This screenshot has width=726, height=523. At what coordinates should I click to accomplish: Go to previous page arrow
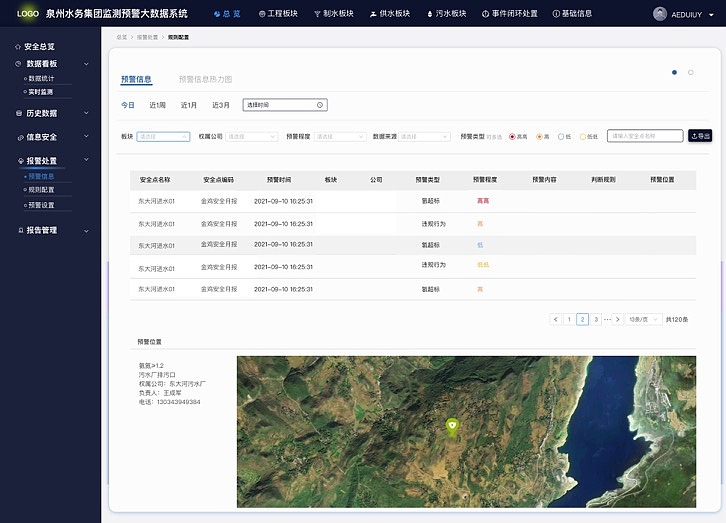(x=556, y=319)
